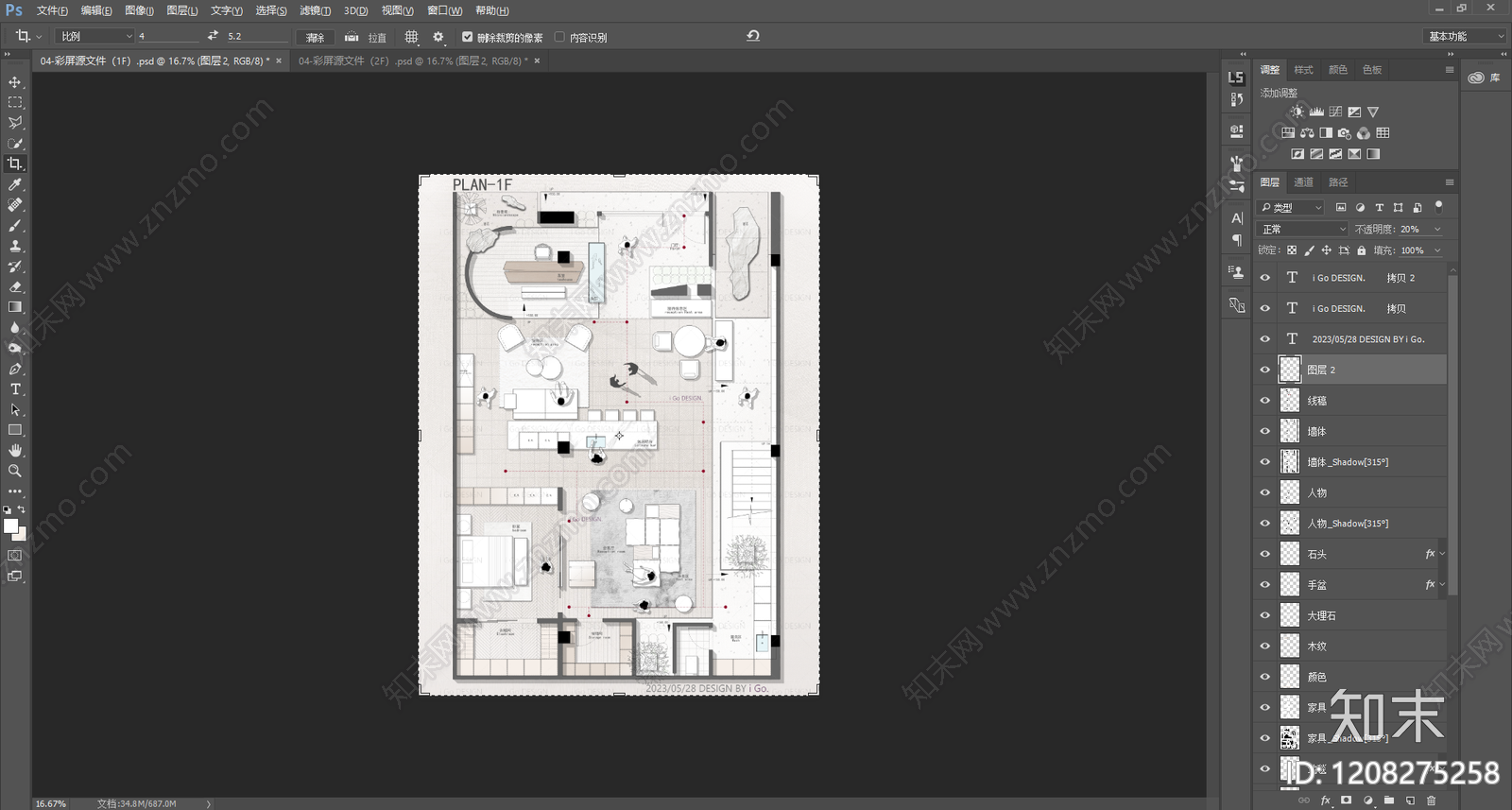Open the 比例 crop ratio dropdown

[x=95, y=36]
